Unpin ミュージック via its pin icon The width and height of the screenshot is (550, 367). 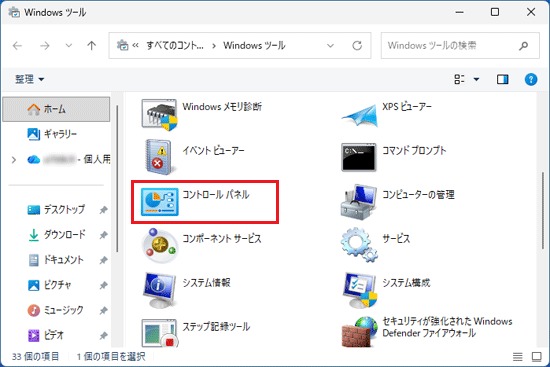coord(103,311)
